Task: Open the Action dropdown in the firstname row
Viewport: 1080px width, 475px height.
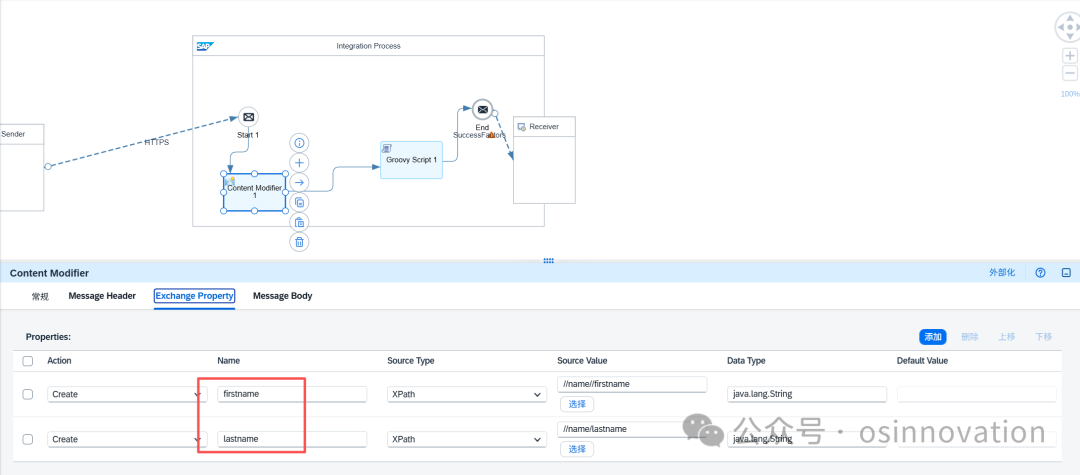Action: 127,394
